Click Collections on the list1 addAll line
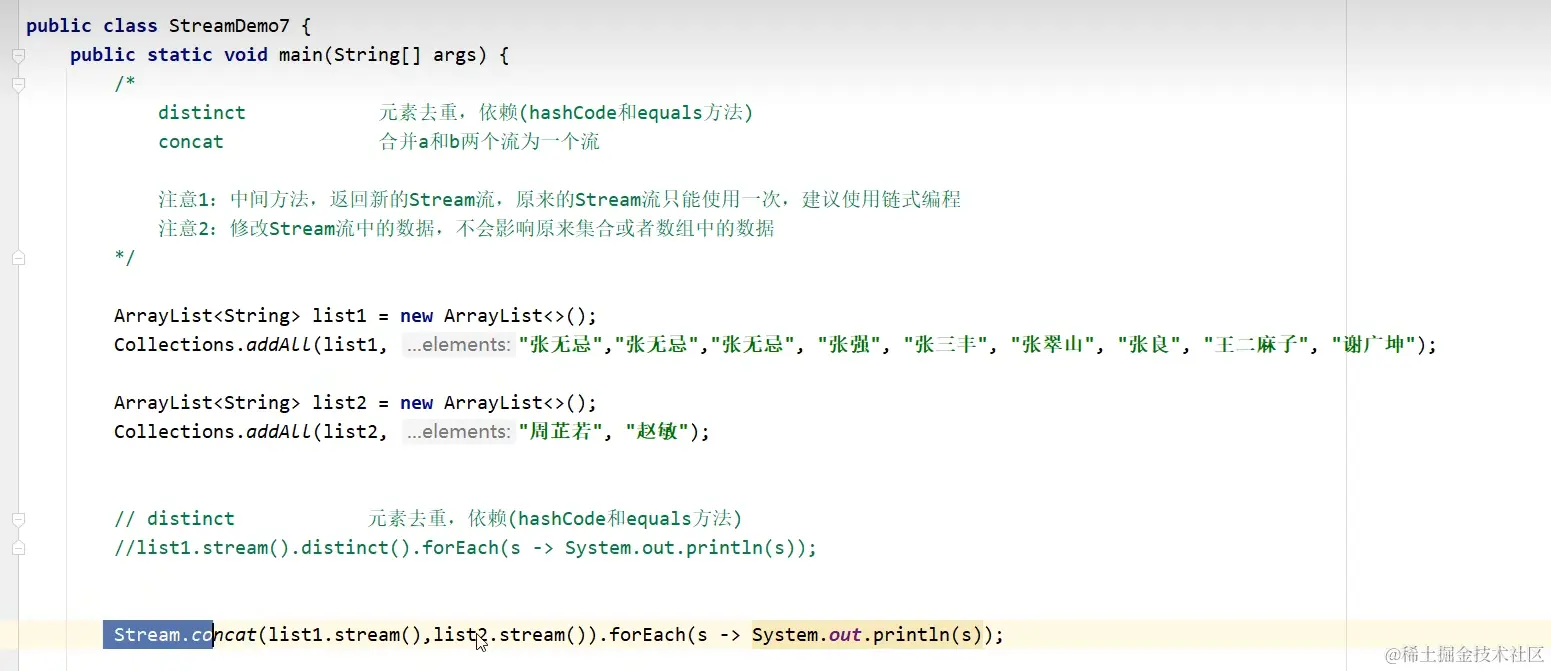The width and height of the screenshot is (1551, 671). [x=174, y=345]
